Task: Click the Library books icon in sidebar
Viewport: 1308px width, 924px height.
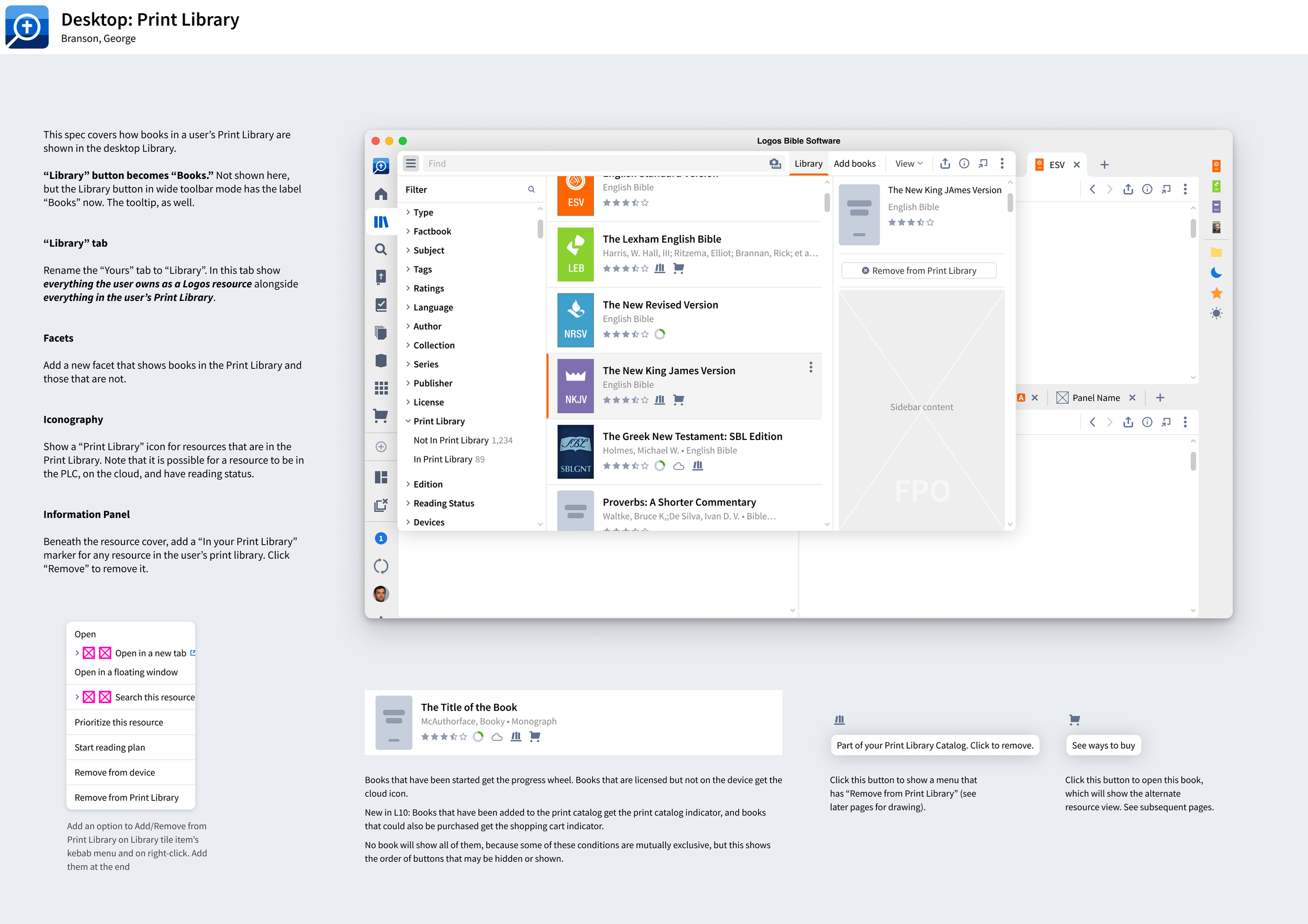Action: pos(380,222)
